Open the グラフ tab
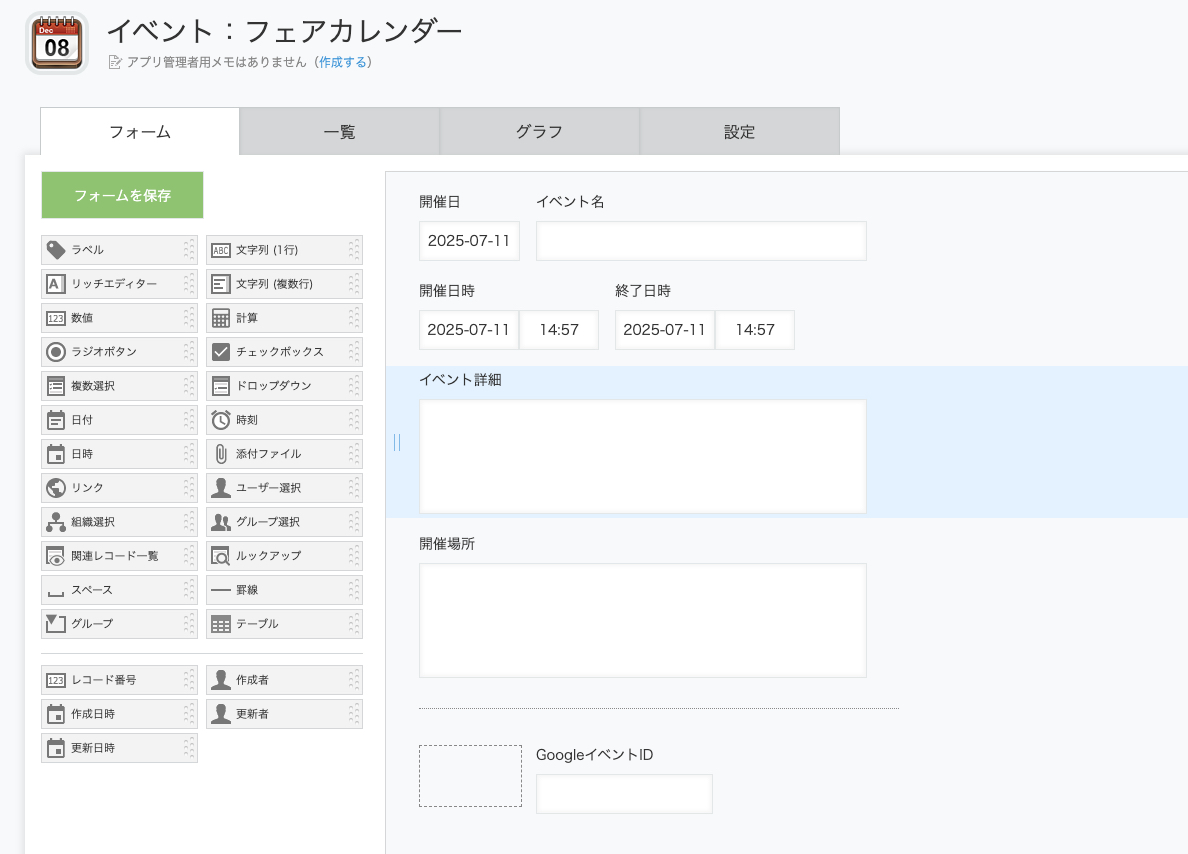1188x854 pixels. click(x=539, y=131)
